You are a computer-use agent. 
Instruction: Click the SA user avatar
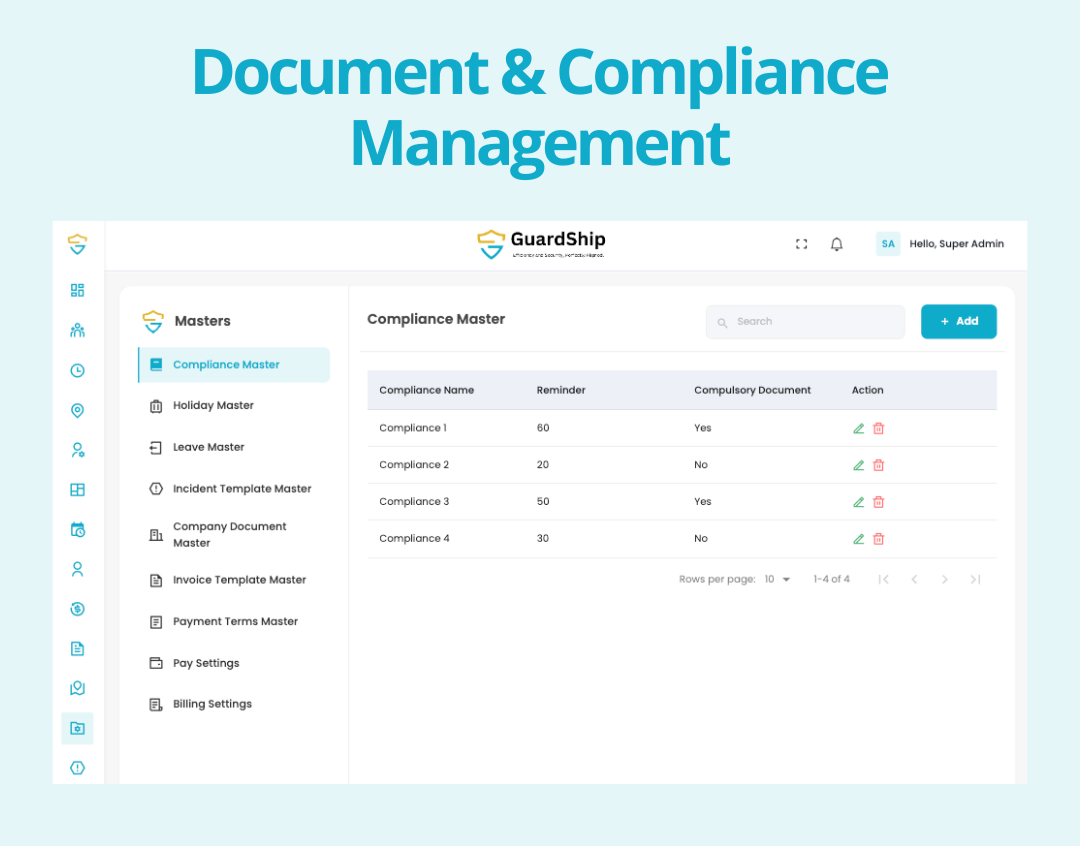click(888, 244)
